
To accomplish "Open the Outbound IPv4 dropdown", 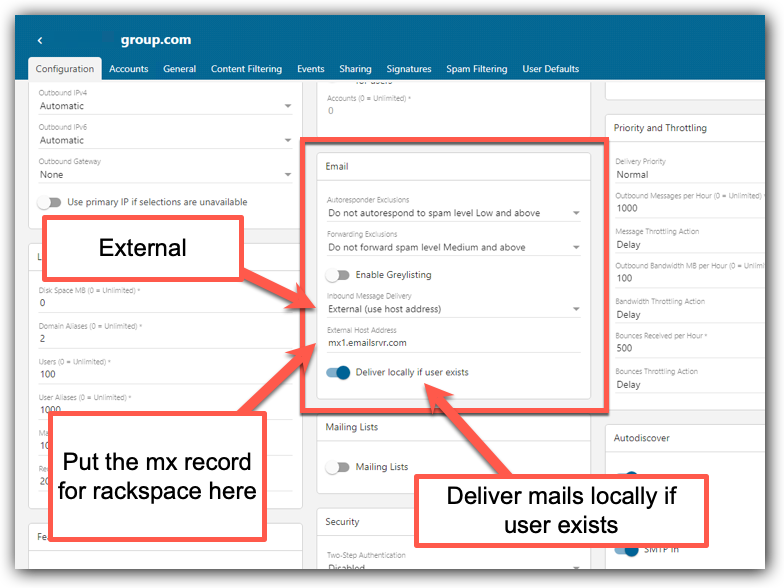I will pyautogui.click(x=165, y=106).
